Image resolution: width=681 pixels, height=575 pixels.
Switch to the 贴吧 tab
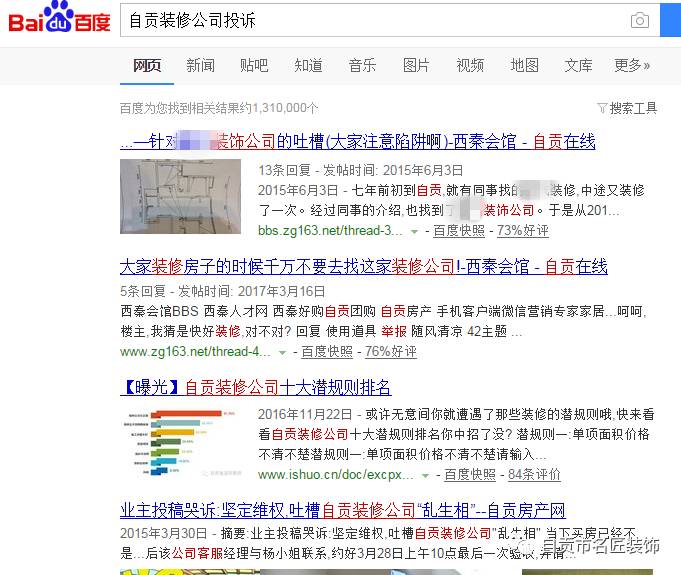254,66
